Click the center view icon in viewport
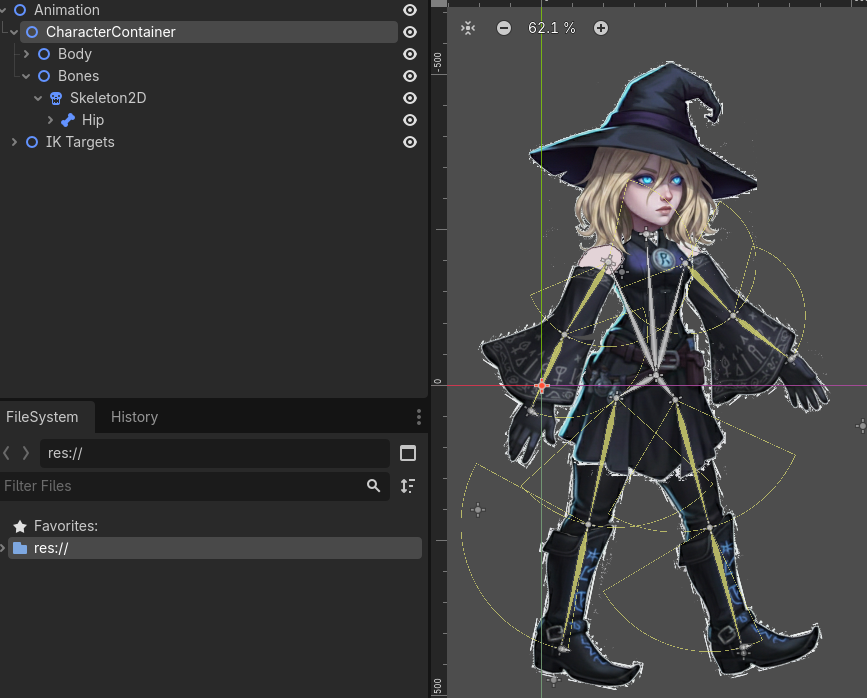Viewport: 867px width, 698px height. (x=468, y=28)
